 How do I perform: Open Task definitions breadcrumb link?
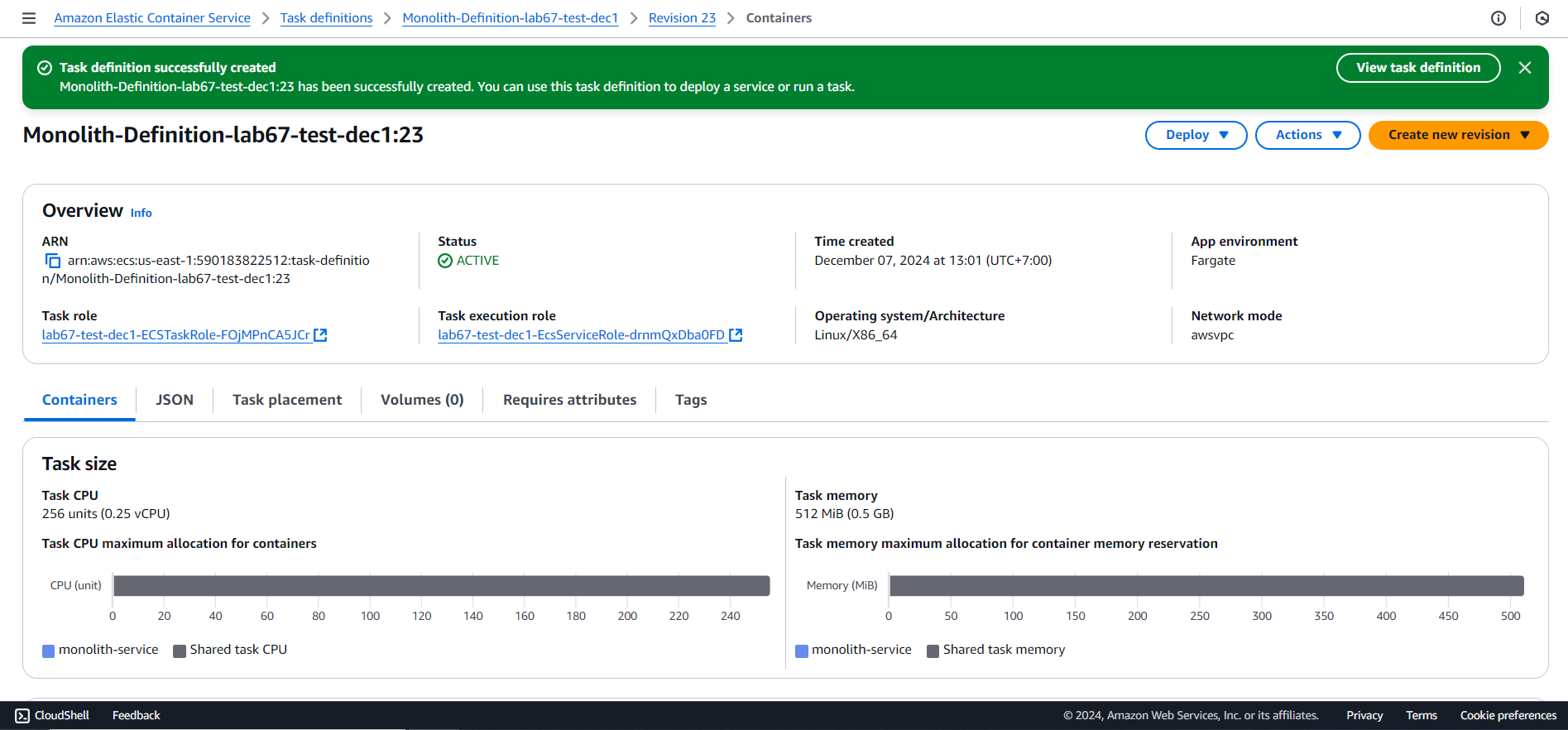[x=326, y=18]
